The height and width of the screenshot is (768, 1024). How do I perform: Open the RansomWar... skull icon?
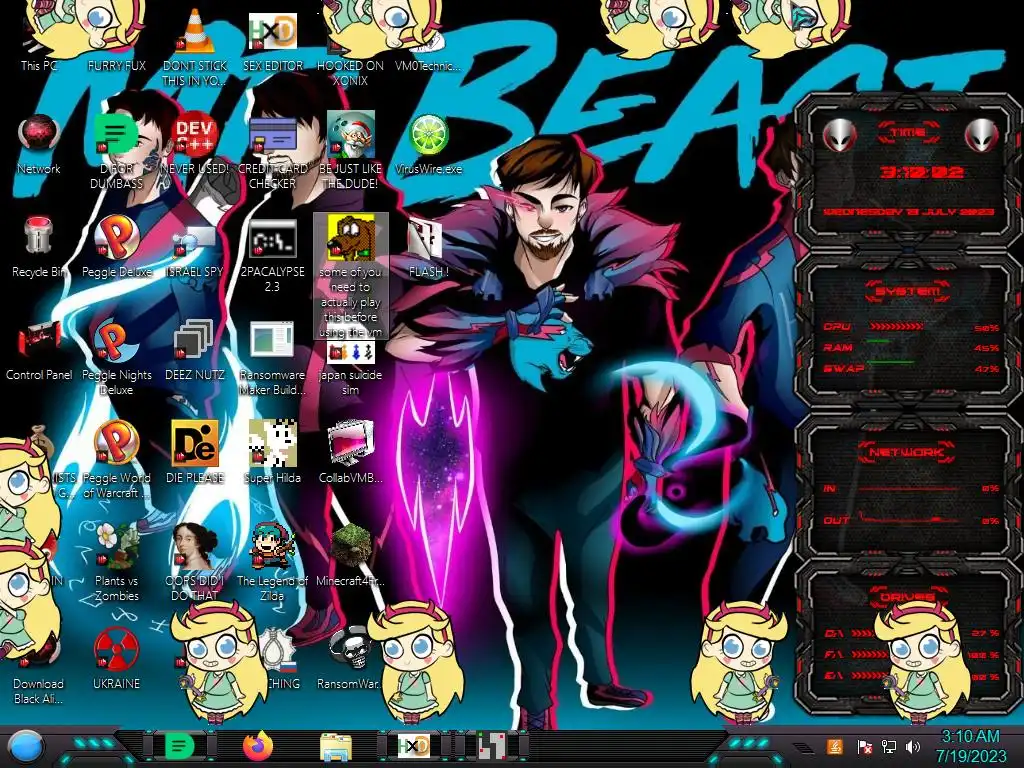click(x=350, y=648)
